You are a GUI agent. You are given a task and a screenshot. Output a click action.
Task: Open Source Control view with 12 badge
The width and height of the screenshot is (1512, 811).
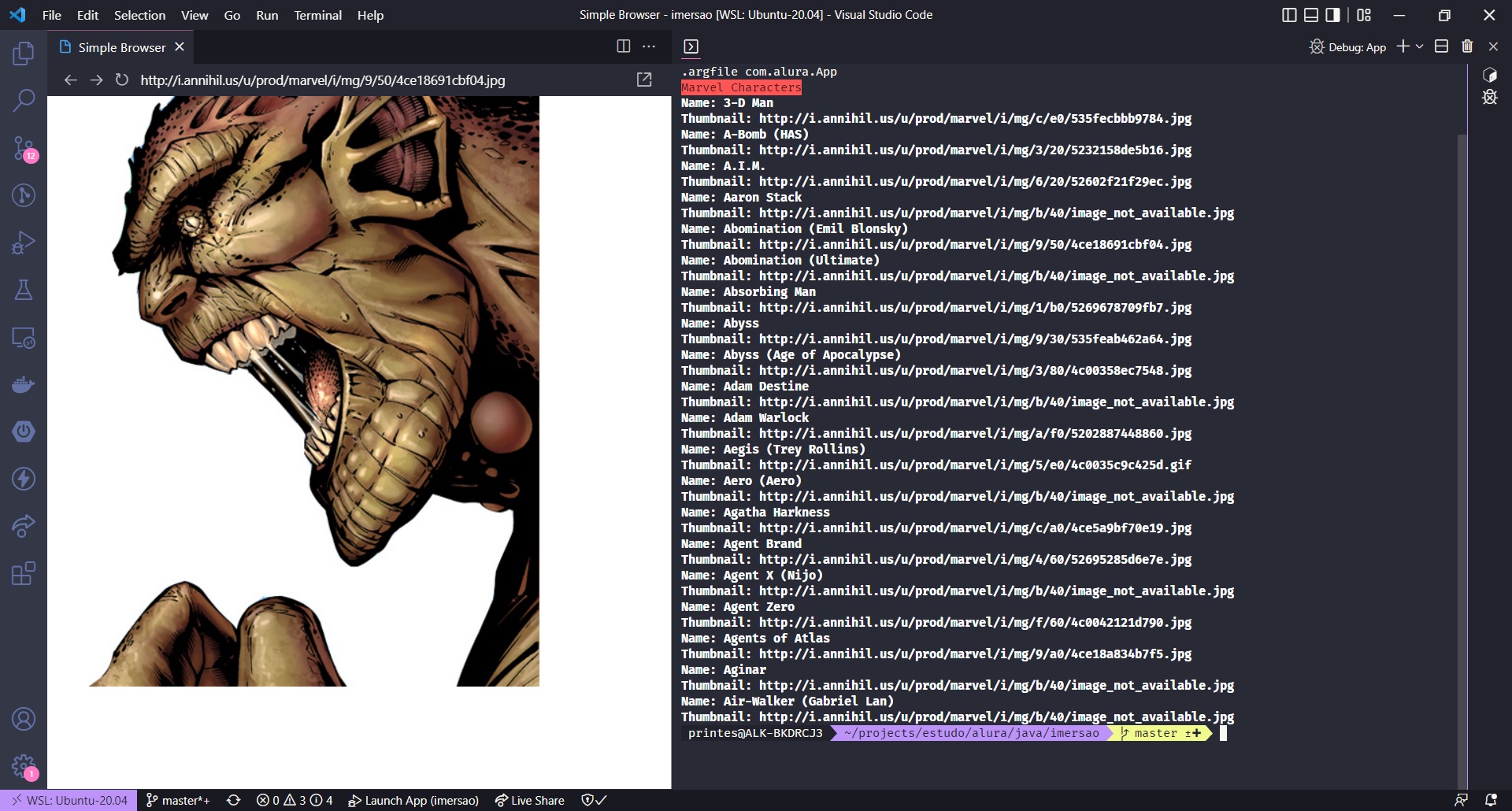coord(24,148)
